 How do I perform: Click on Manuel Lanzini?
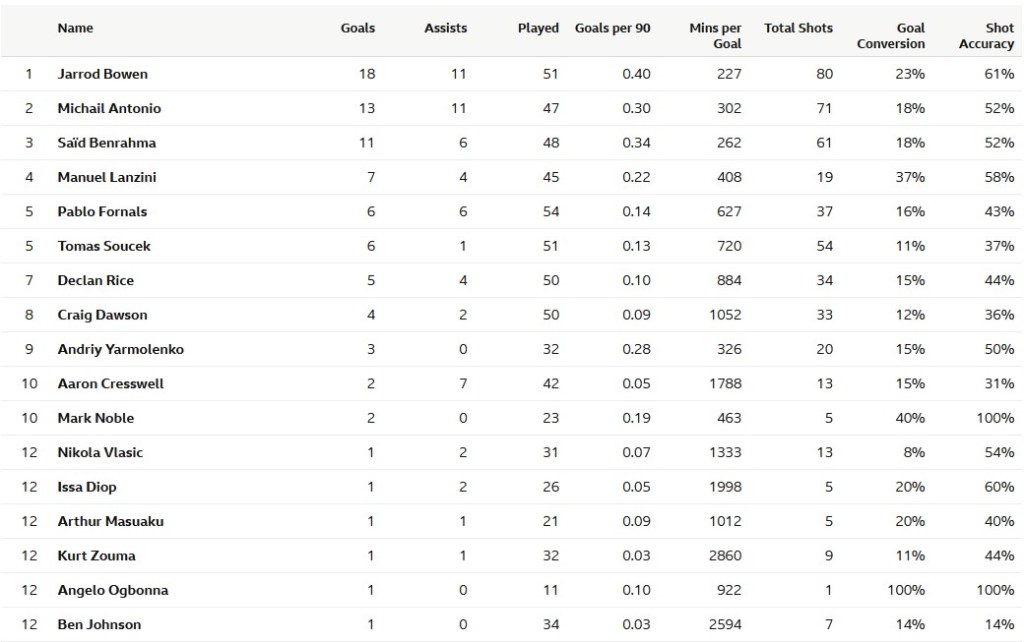107,177
